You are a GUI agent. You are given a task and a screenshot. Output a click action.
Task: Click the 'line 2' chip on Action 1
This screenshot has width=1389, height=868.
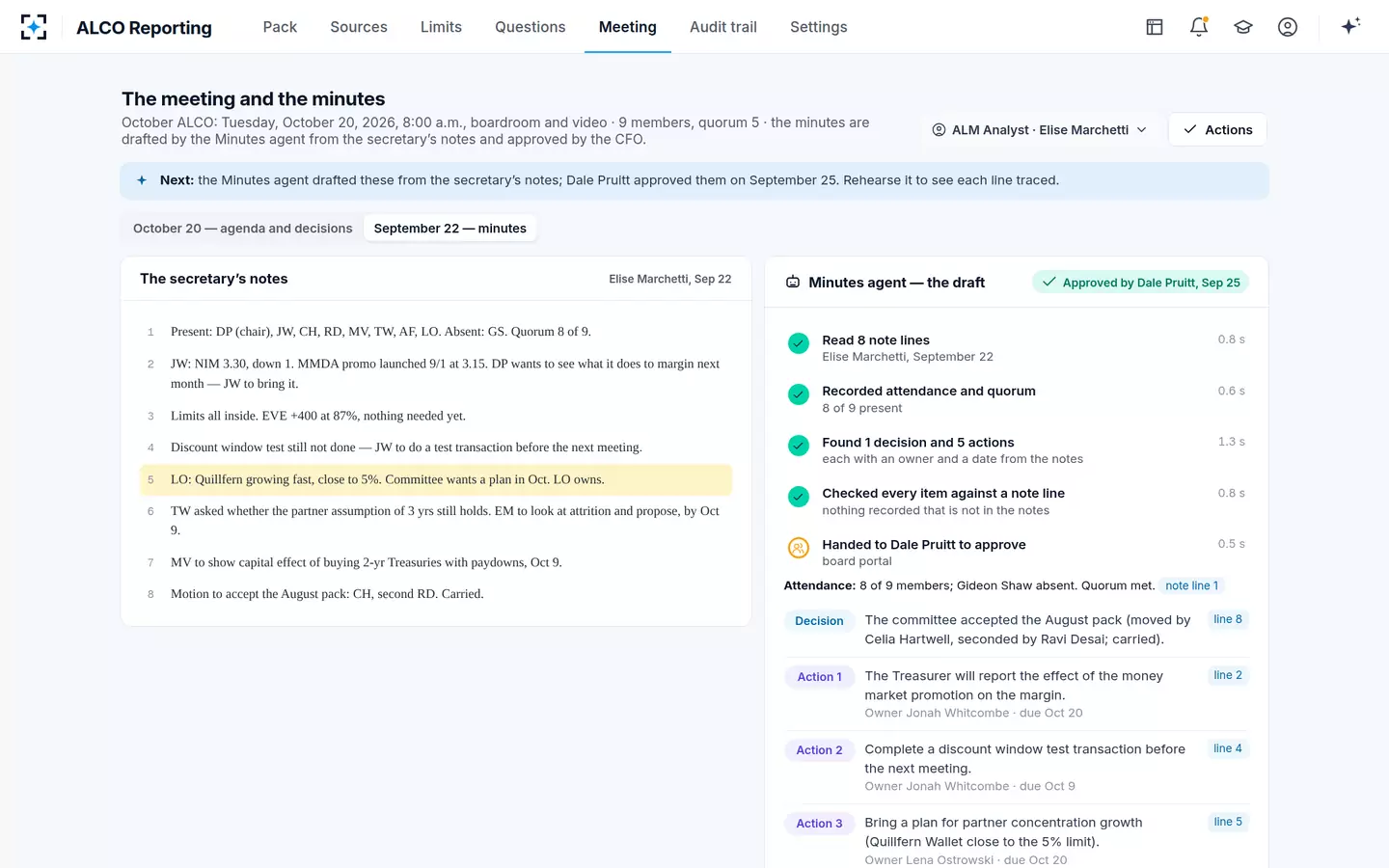(1228, 675)
